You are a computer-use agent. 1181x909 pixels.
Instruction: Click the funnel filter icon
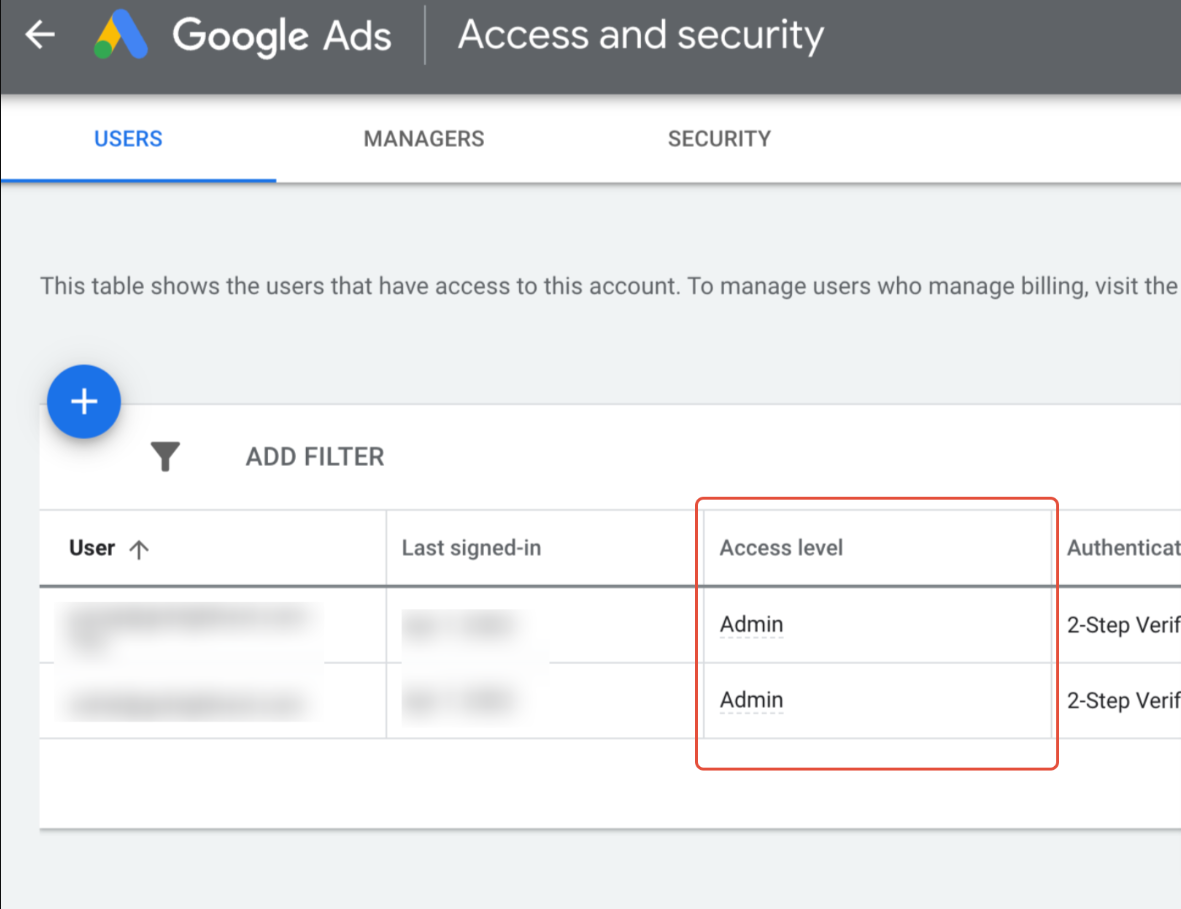165,457
